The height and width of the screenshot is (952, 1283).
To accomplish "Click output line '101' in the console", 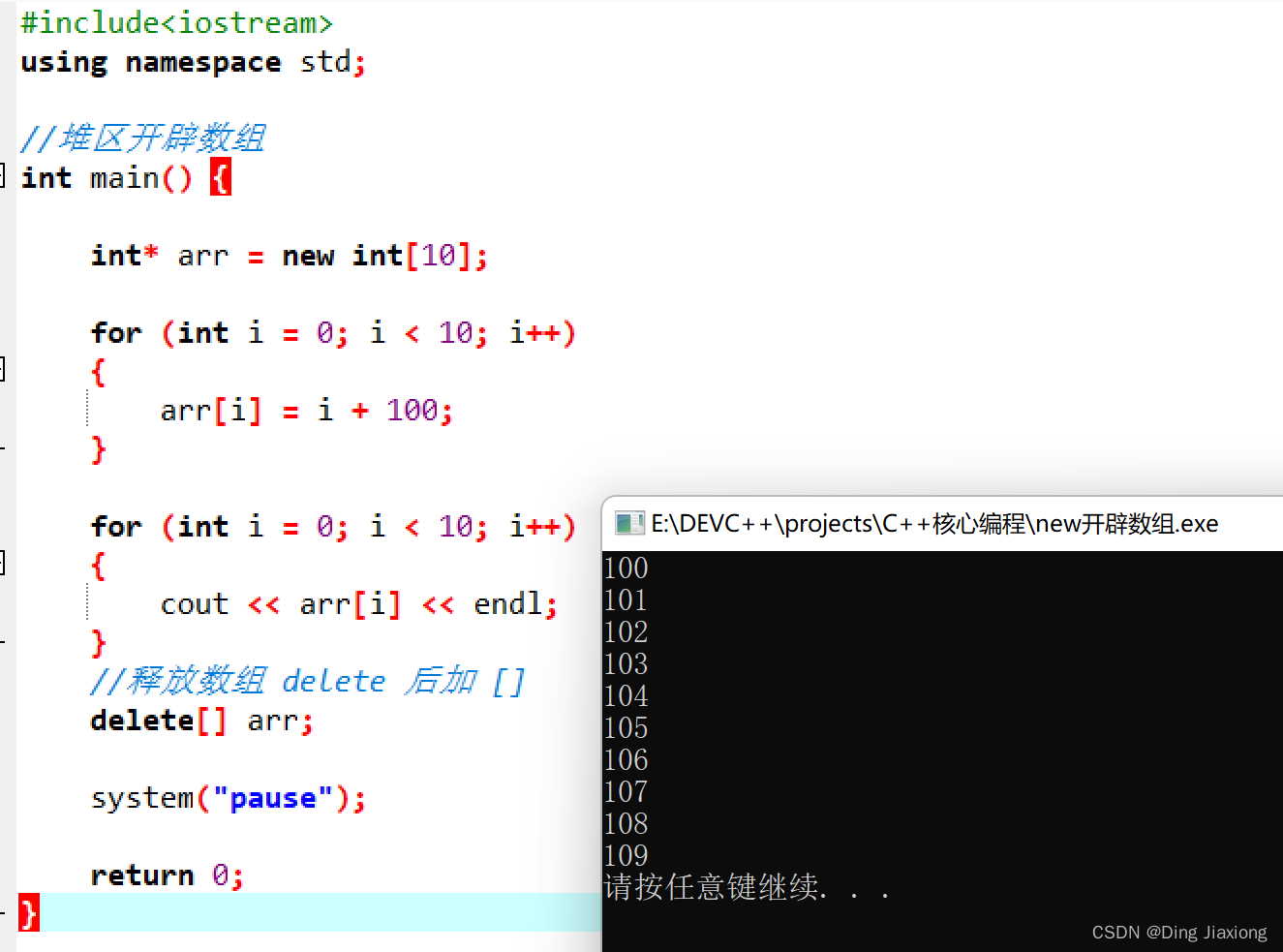I will [x=626, y=599].
